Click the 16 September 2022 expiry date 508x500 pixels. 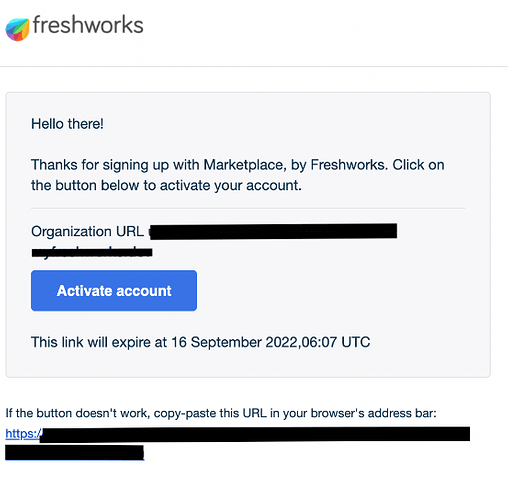tap(234, 342)
